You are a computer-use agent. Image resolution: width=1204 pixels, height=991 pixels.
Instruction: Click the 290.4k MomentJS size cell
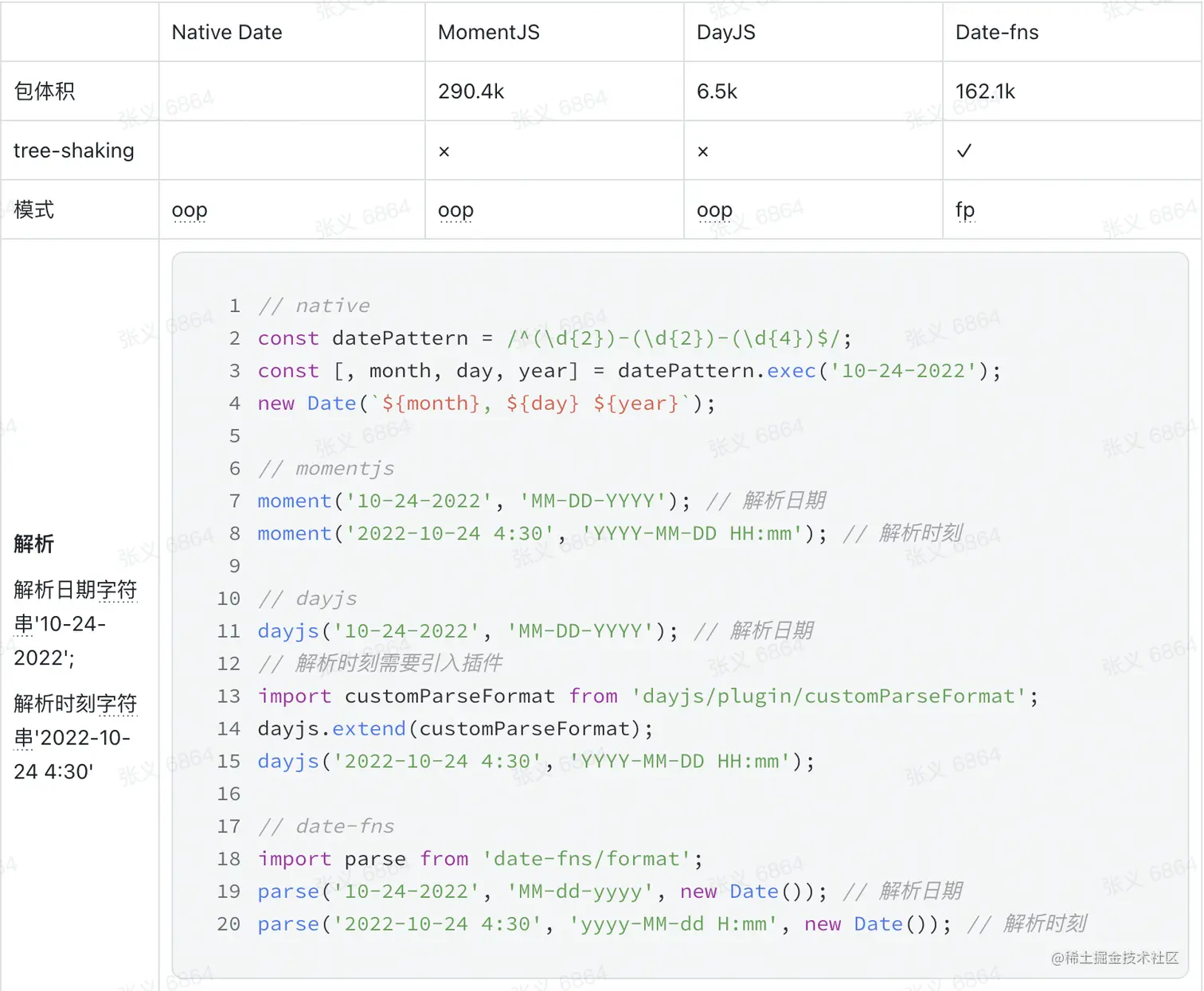tap(471, 91)
